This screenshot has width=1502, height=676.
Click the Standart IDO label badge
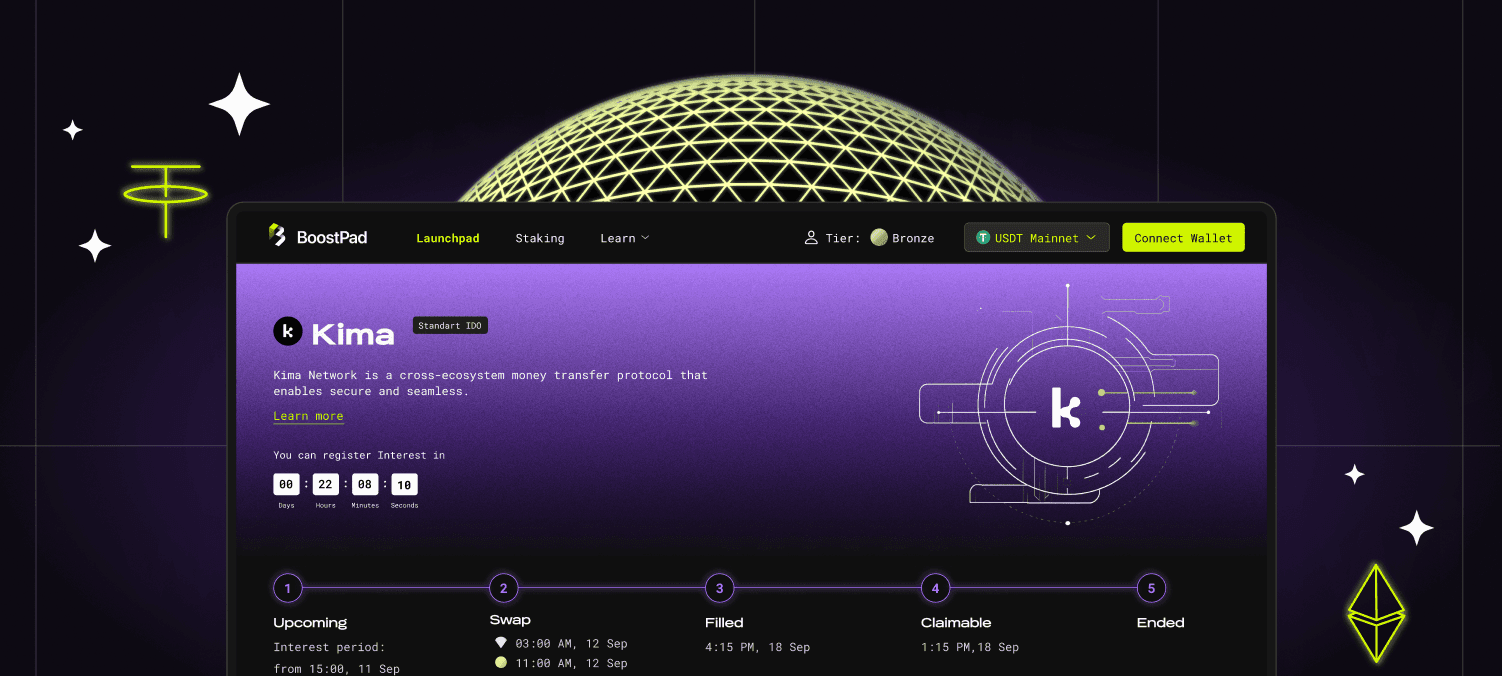point(449,325)
